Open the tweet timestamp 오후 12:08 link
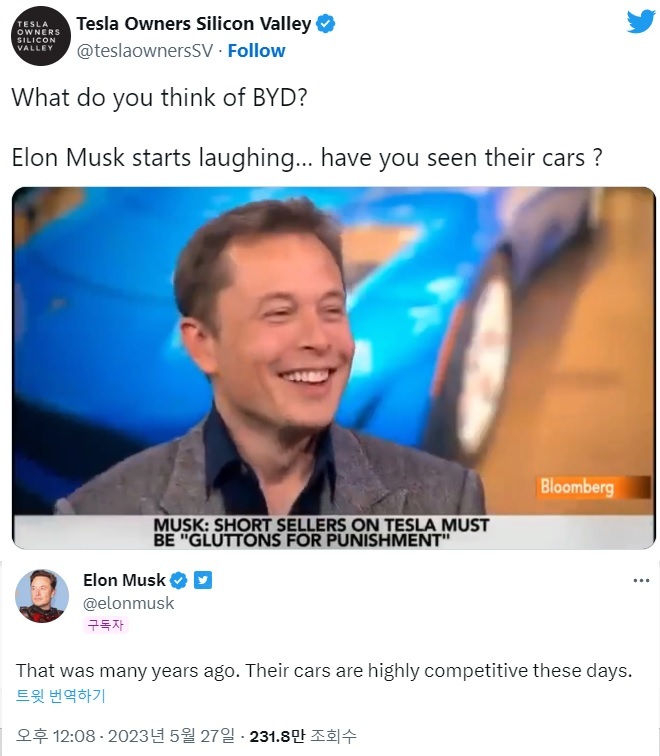This screenshot has width=660, height=756. pos(125,736)
